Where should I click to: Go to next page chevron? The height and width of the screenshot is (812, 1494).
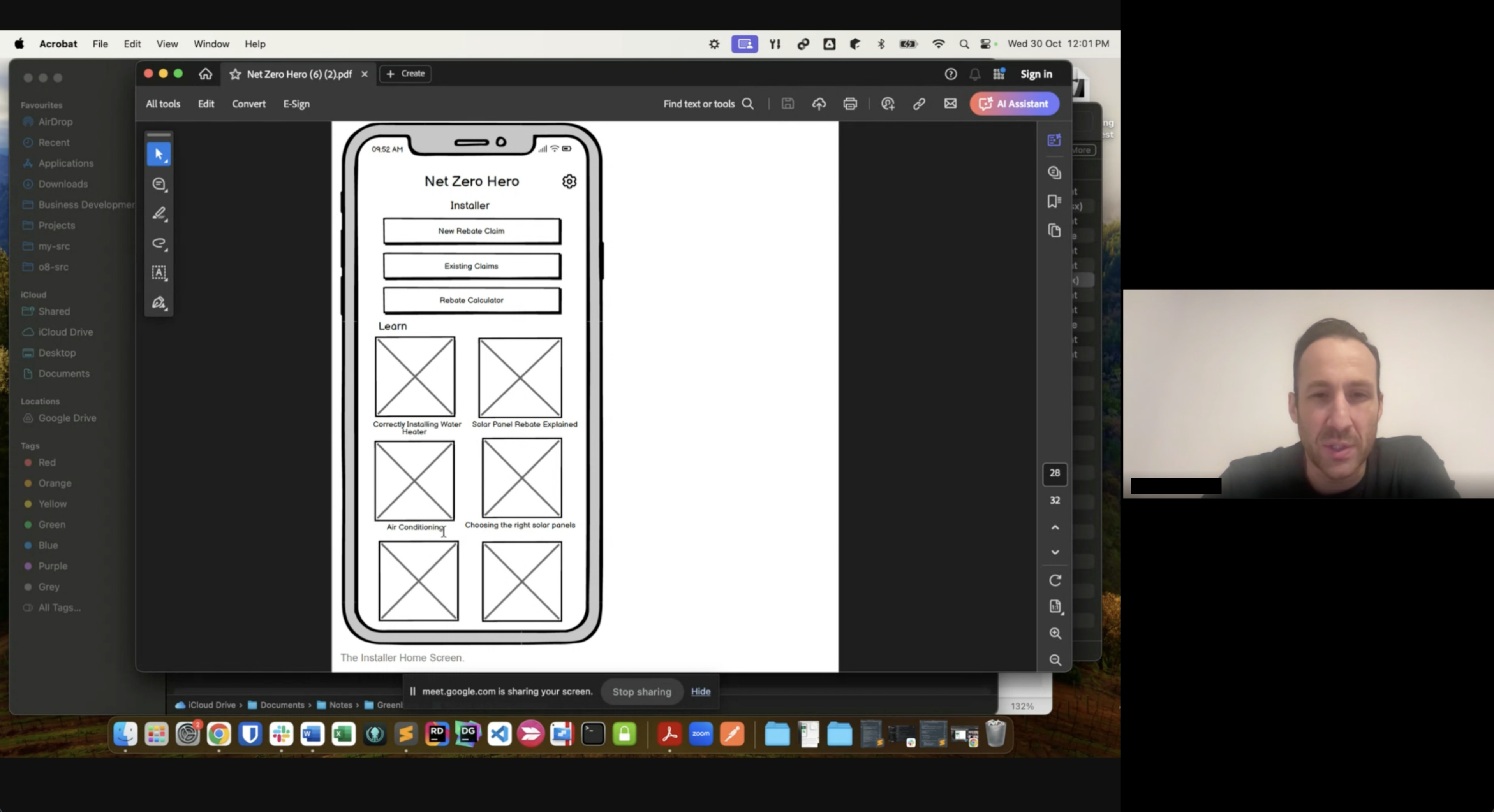click(x=1055, y=552)
